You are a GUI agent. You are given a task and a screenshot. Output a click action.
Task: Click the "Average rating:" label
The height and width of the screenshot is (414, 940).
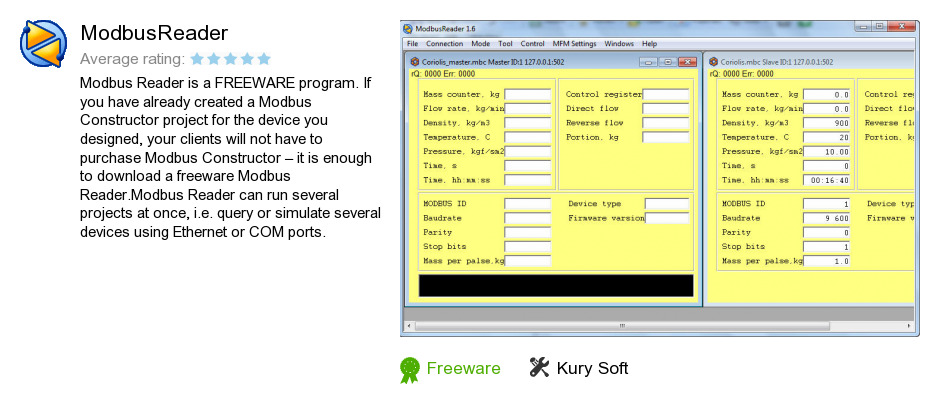[132, 59]
